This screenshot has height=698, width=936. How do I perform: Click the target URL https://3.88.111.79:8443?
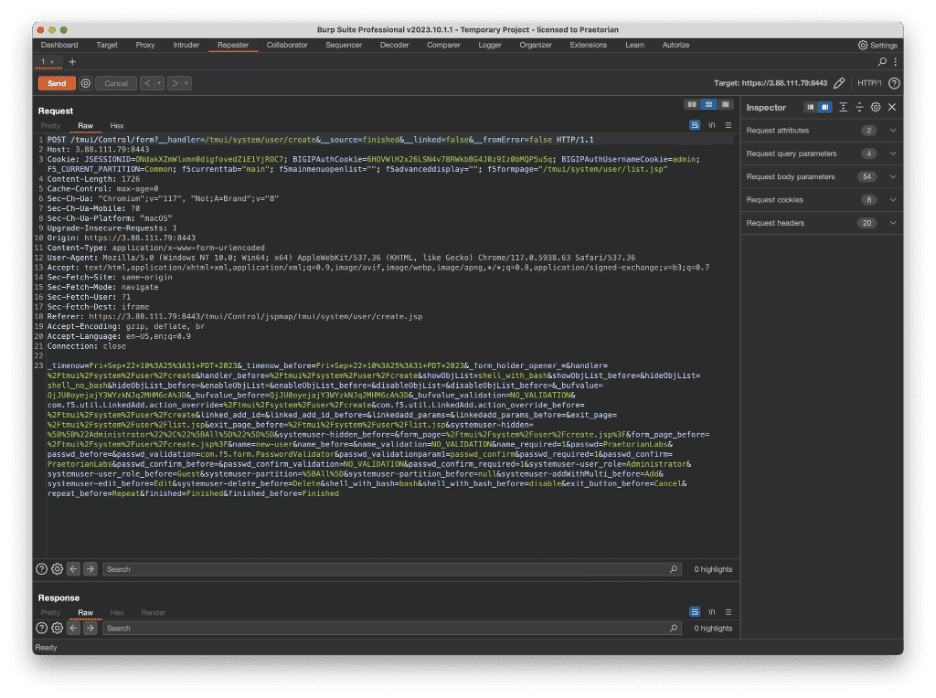point(784,83)
